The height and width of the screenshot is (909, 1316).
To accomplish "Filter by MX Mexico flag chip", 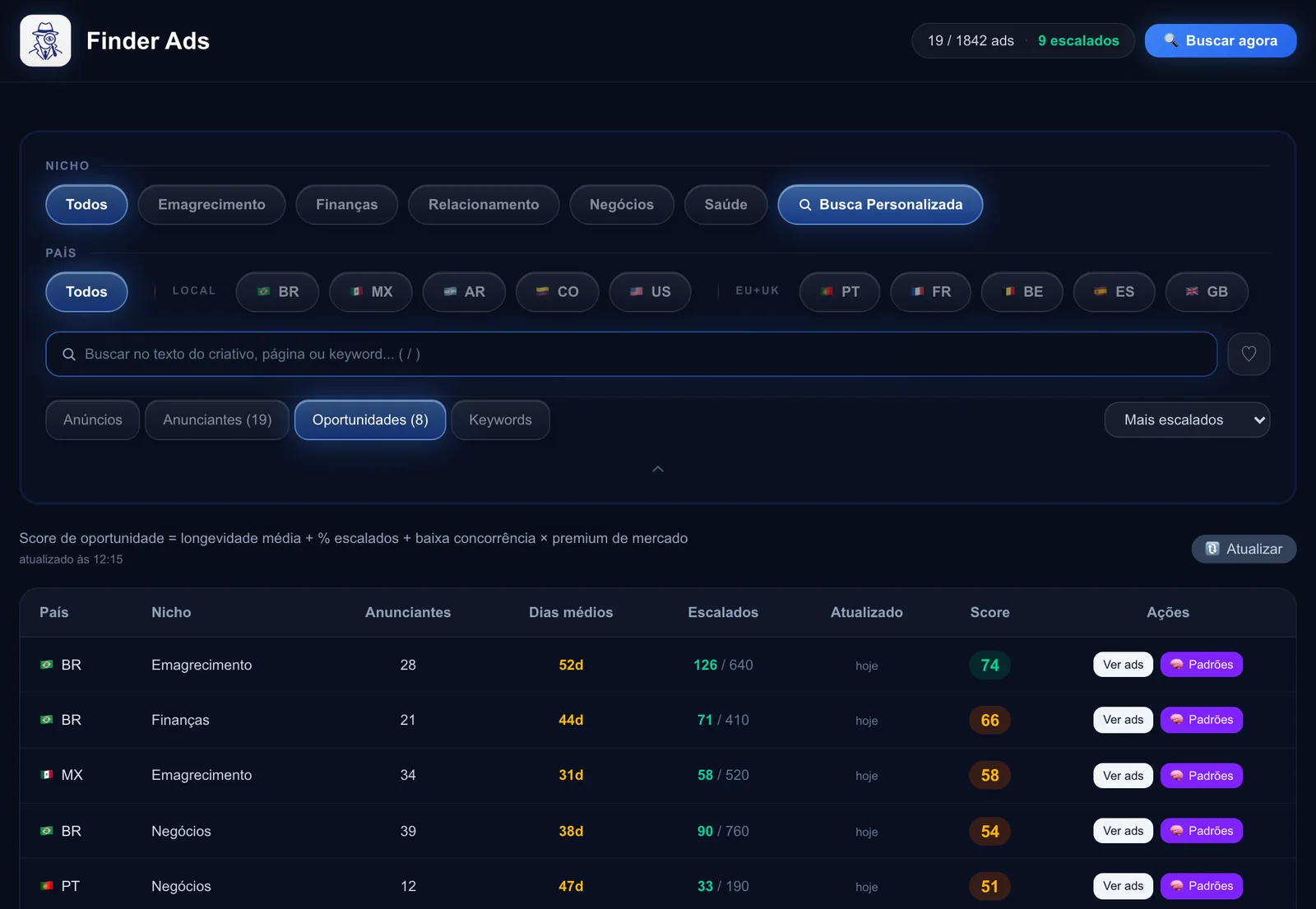I will (x=371, y=291).
